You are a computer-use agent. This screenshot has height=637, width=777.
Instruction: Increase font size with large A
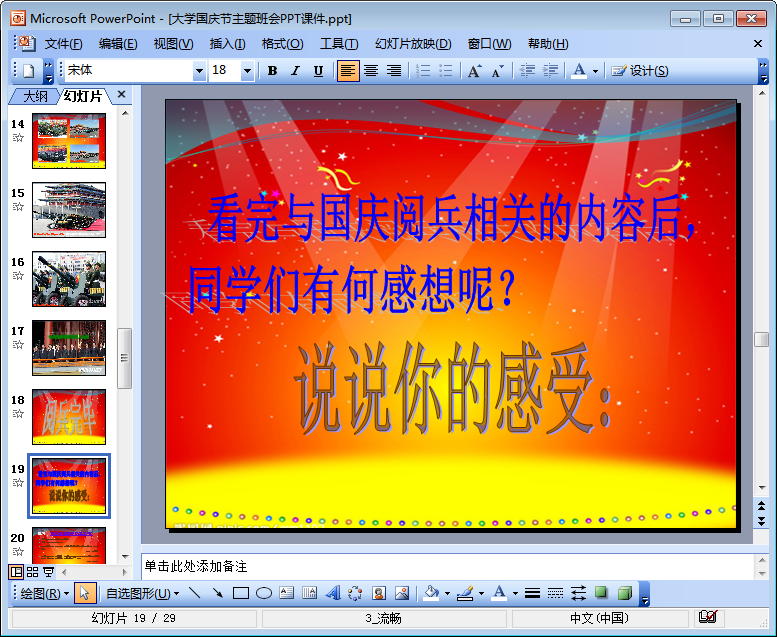click(475, 71)
